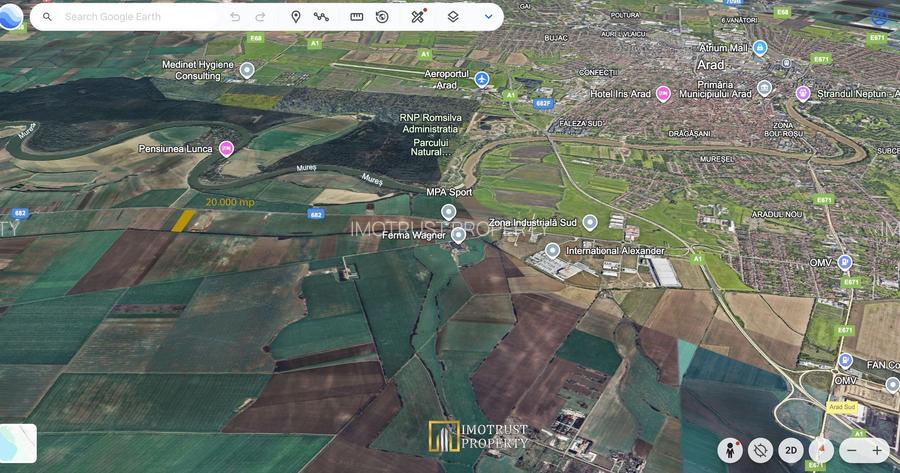Redo the last action

click(260, 17)
